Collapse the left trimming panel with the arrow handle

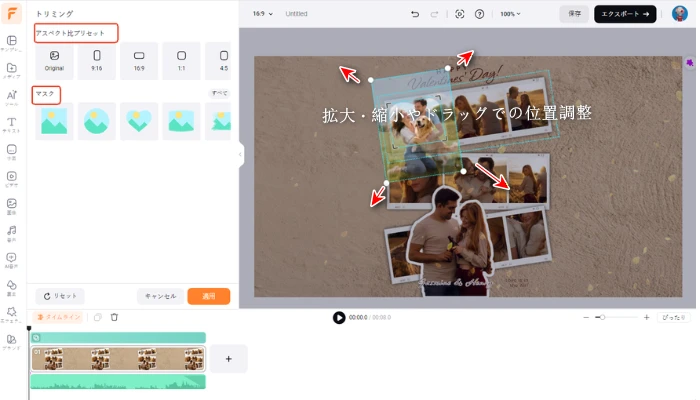click(x=240, y=155)
